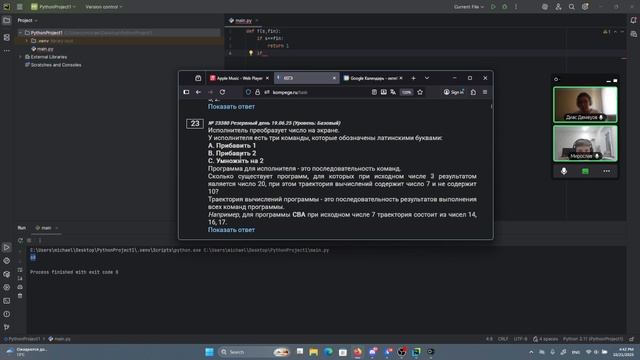Open Version Control Git tool window icon

(7, 327)
